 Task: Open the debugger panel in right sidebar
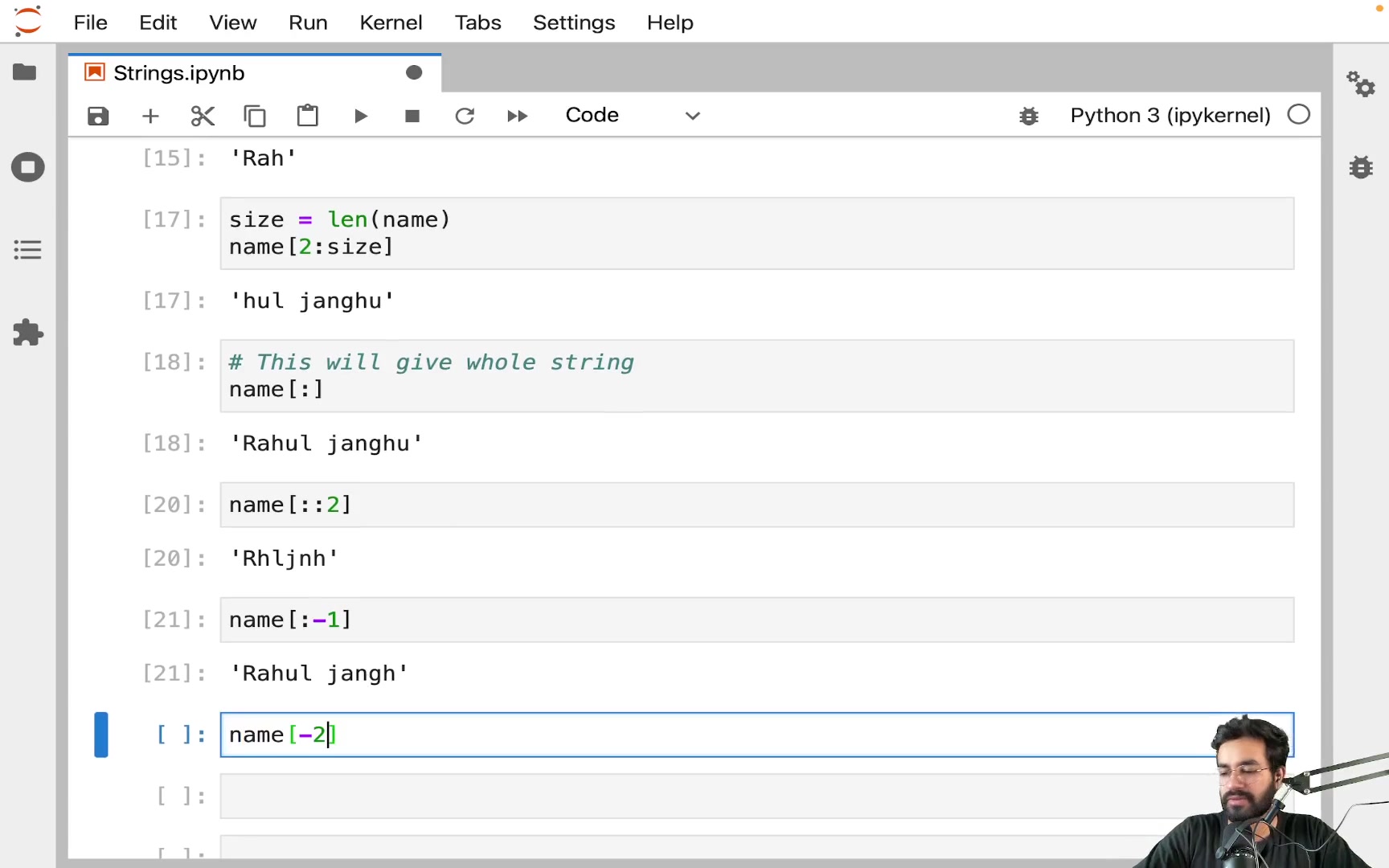point(1361,167)
